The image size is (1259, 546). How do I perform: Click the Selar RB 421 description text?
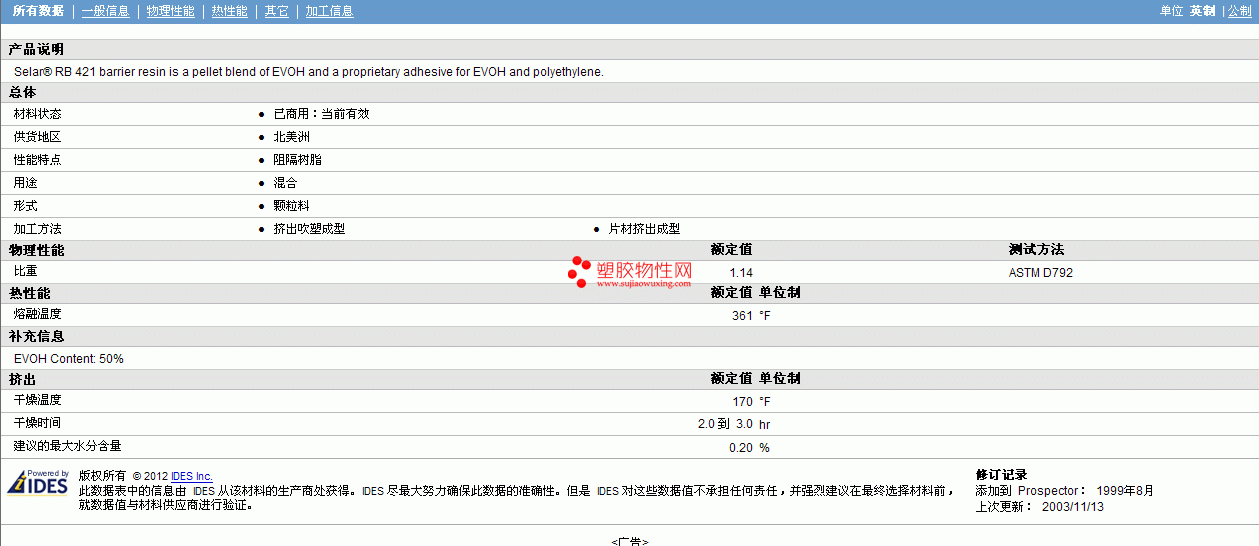click(x=309, y=72)
